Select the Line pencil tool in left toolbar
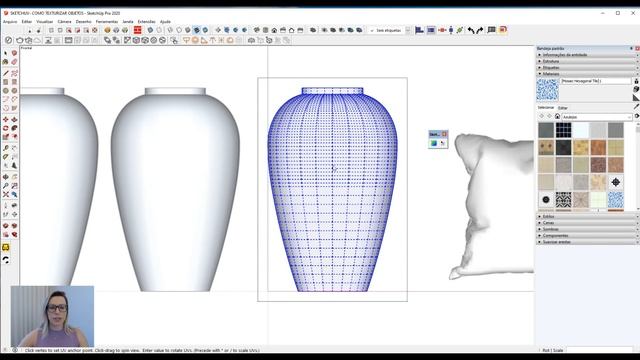 [6, 73]
